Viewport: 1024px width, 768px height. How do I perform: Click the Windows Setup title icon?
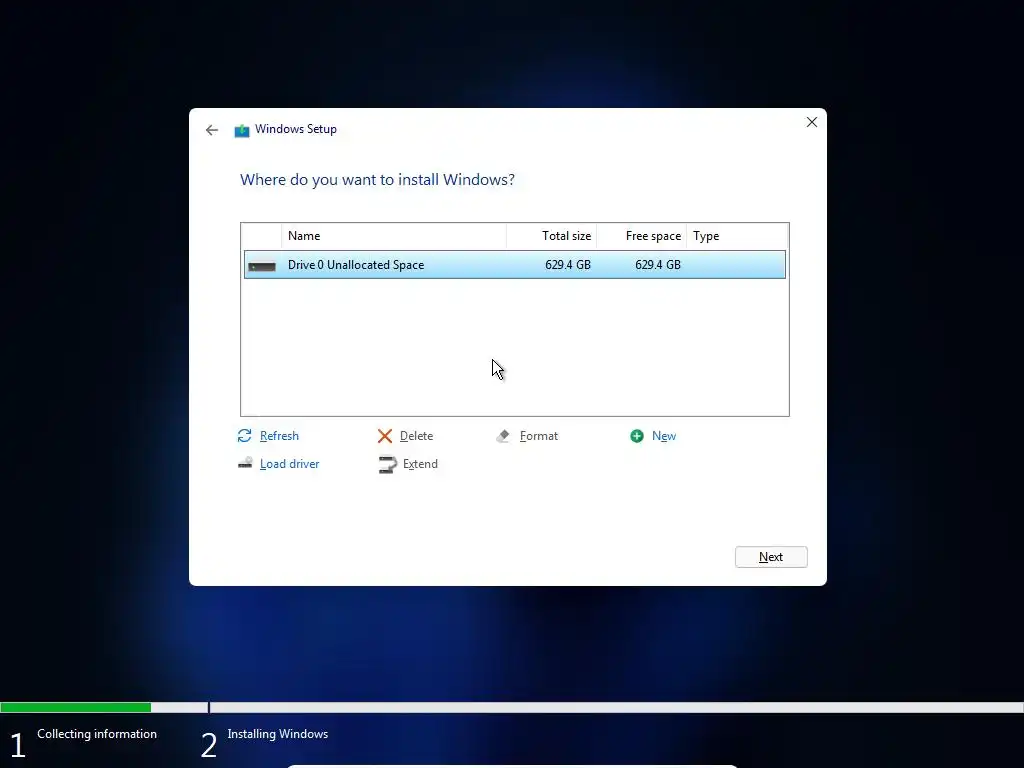point(242,131)
